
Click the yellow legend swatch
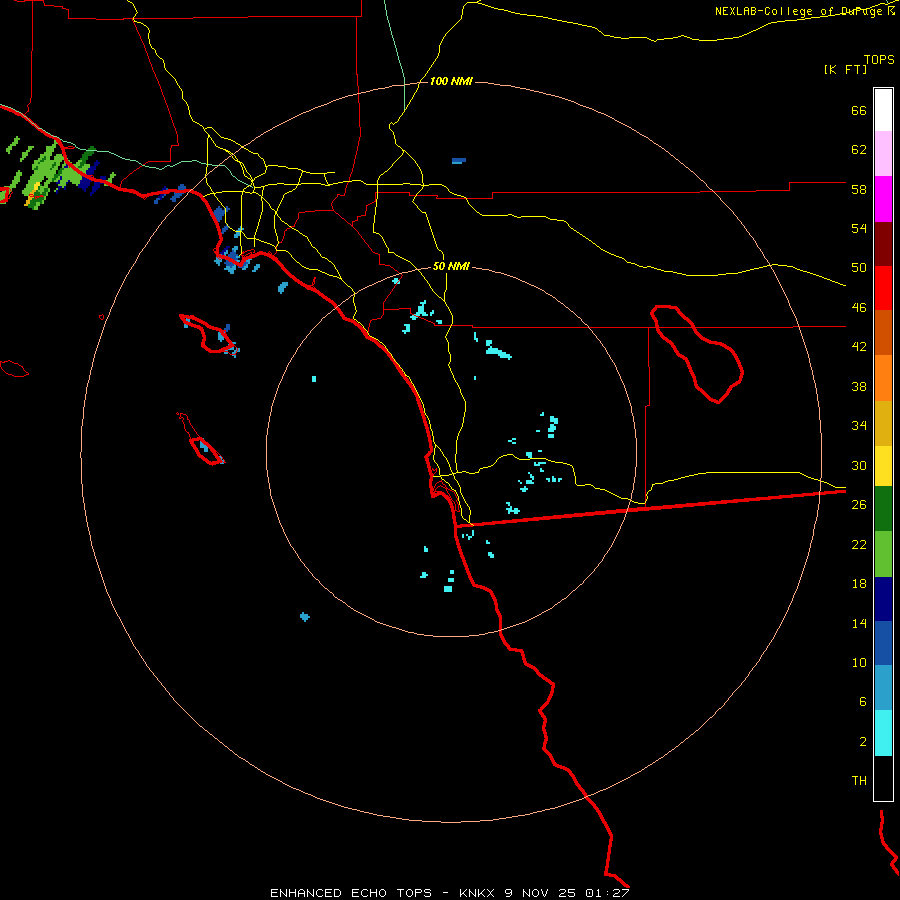(x=883, y=466)
